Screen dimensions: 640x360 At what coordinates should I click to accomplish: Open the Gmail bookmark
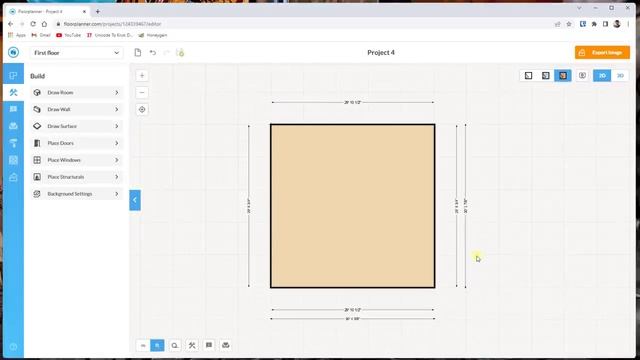(x=41, y=35)
